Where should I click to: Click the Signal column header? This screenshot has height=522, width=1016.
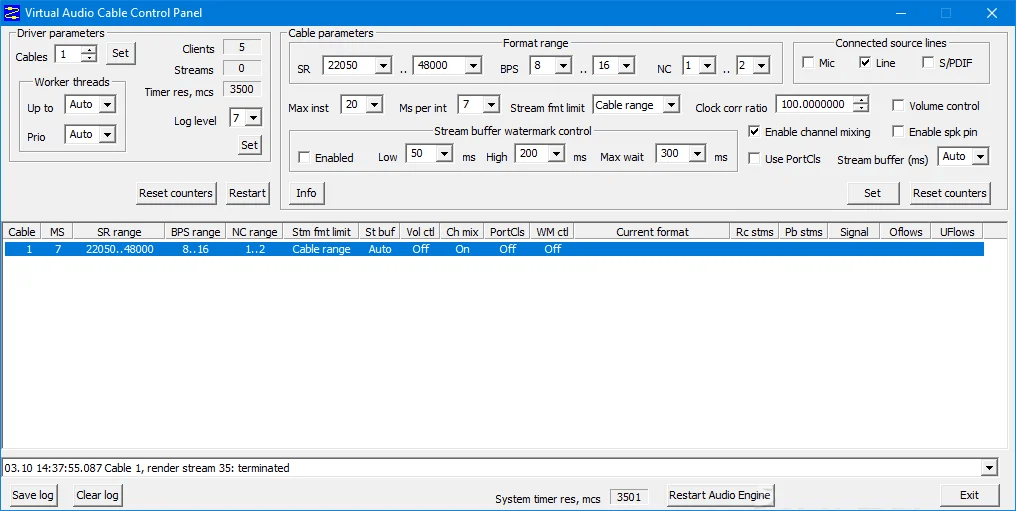pyautogui.click(x=854, y=232)
